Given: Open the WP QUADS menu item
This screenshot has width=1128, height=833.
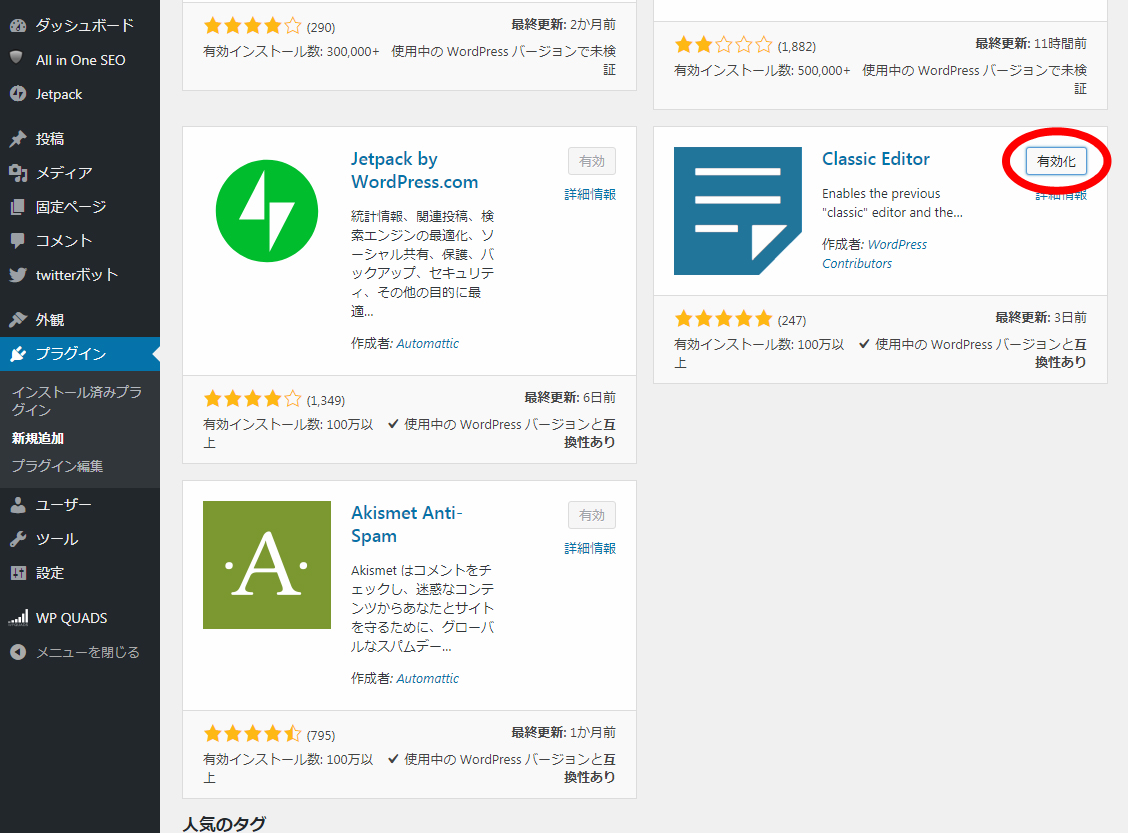Looking at the screenshot, I should (x=71, y=618).
